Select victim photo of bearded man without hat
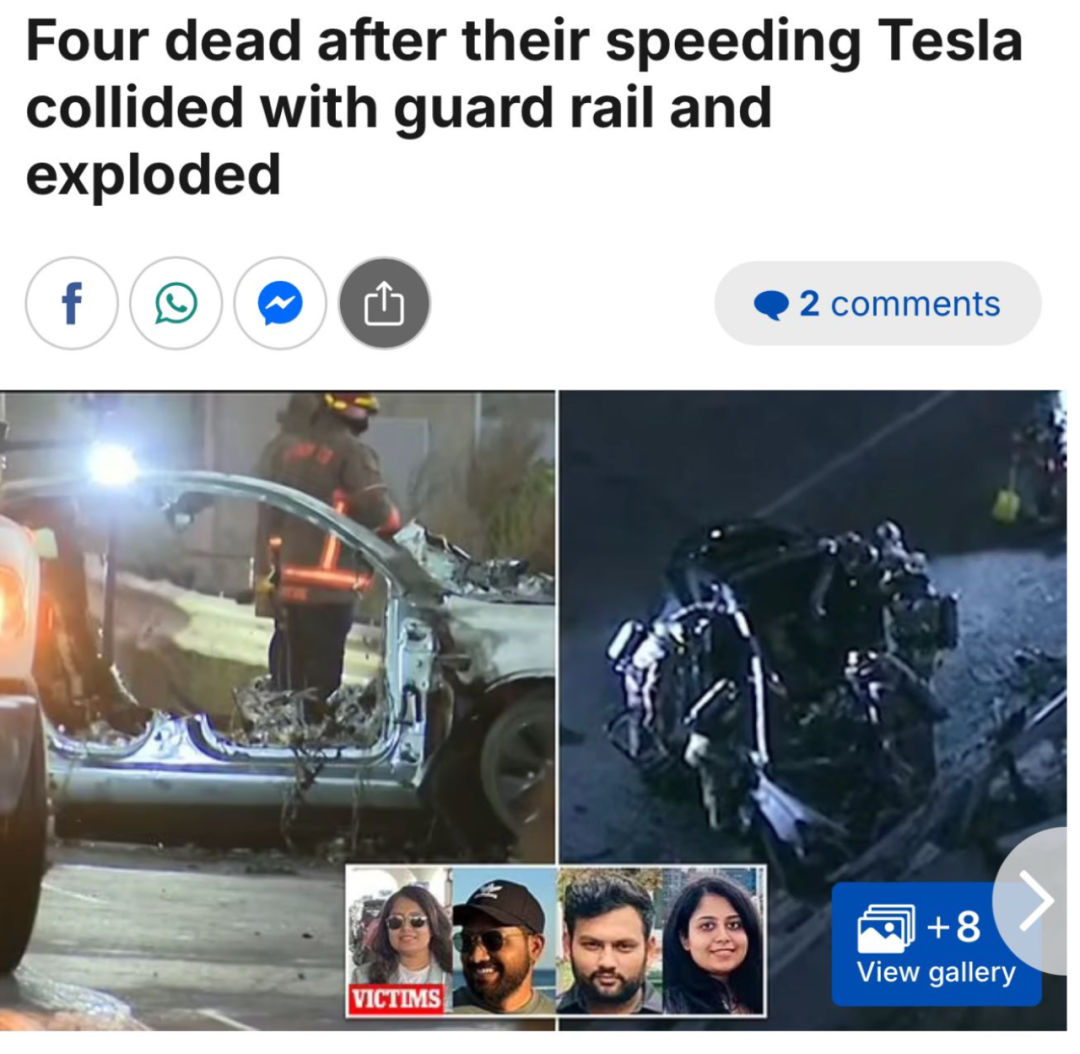Screen dimensions: 1080x1054 pyautogui.click(x=610, y=941)
